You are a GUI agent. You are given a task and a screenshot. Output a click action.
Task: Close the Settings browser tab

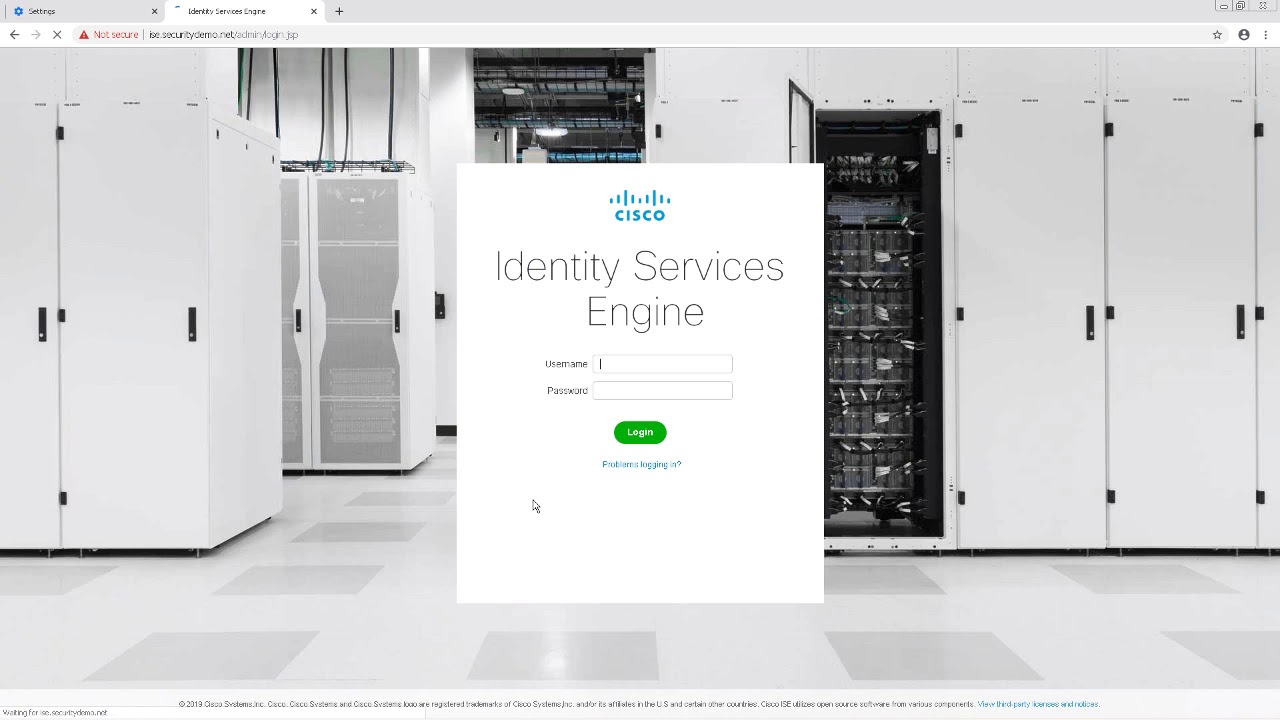tap(154, 11)
